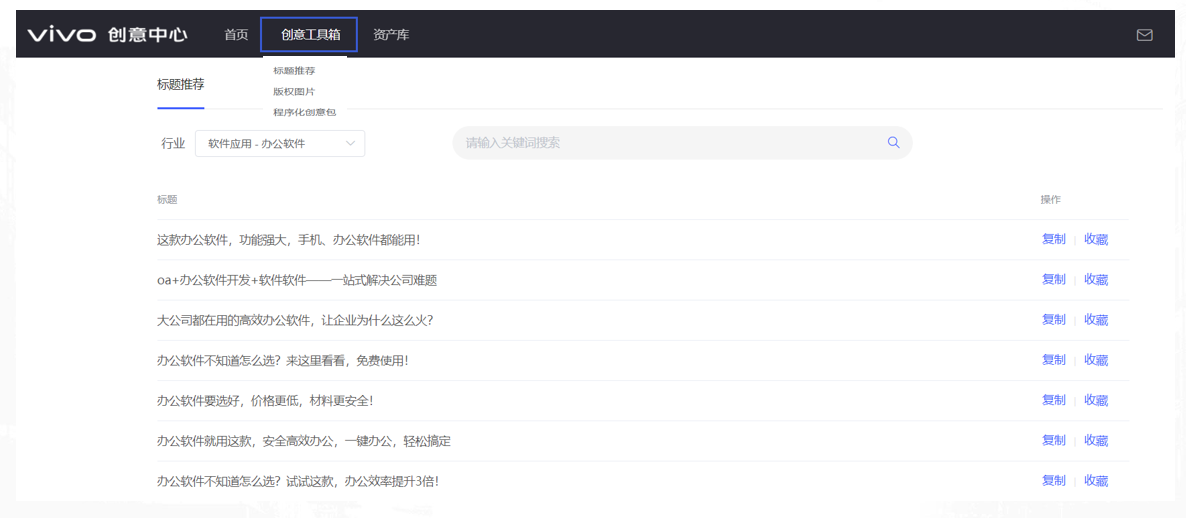Favorite the 办公软件要选好 title

point(1096,400)
